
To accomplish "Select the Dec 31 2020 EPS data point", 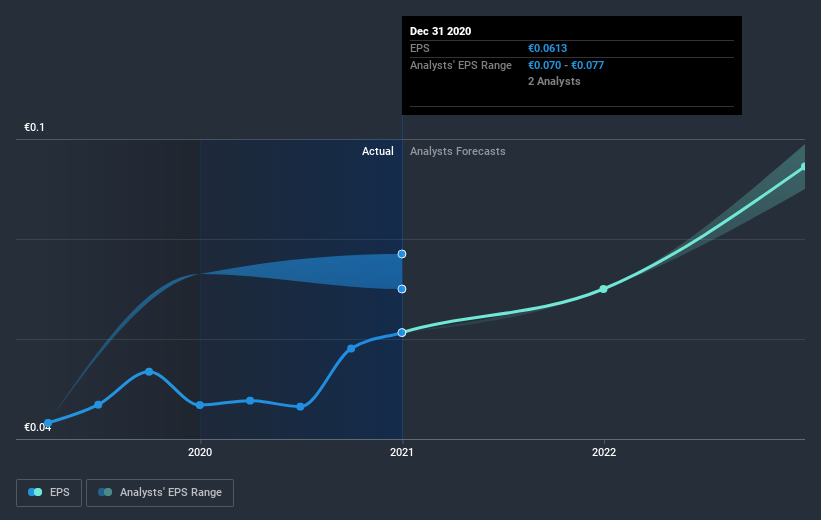I will (x=402, y=333).
